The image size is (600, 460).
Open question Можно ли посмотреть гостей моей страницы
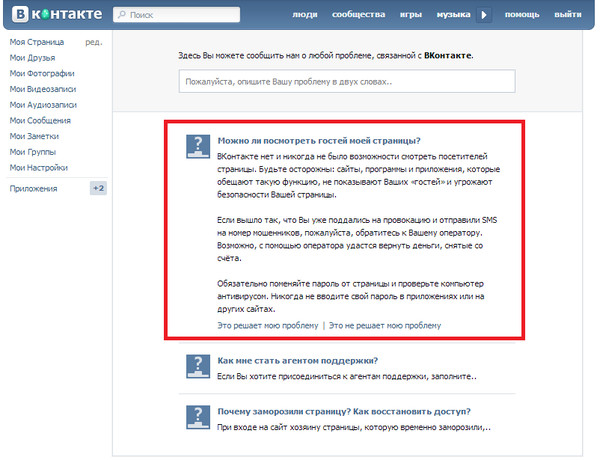coord(319,141)
